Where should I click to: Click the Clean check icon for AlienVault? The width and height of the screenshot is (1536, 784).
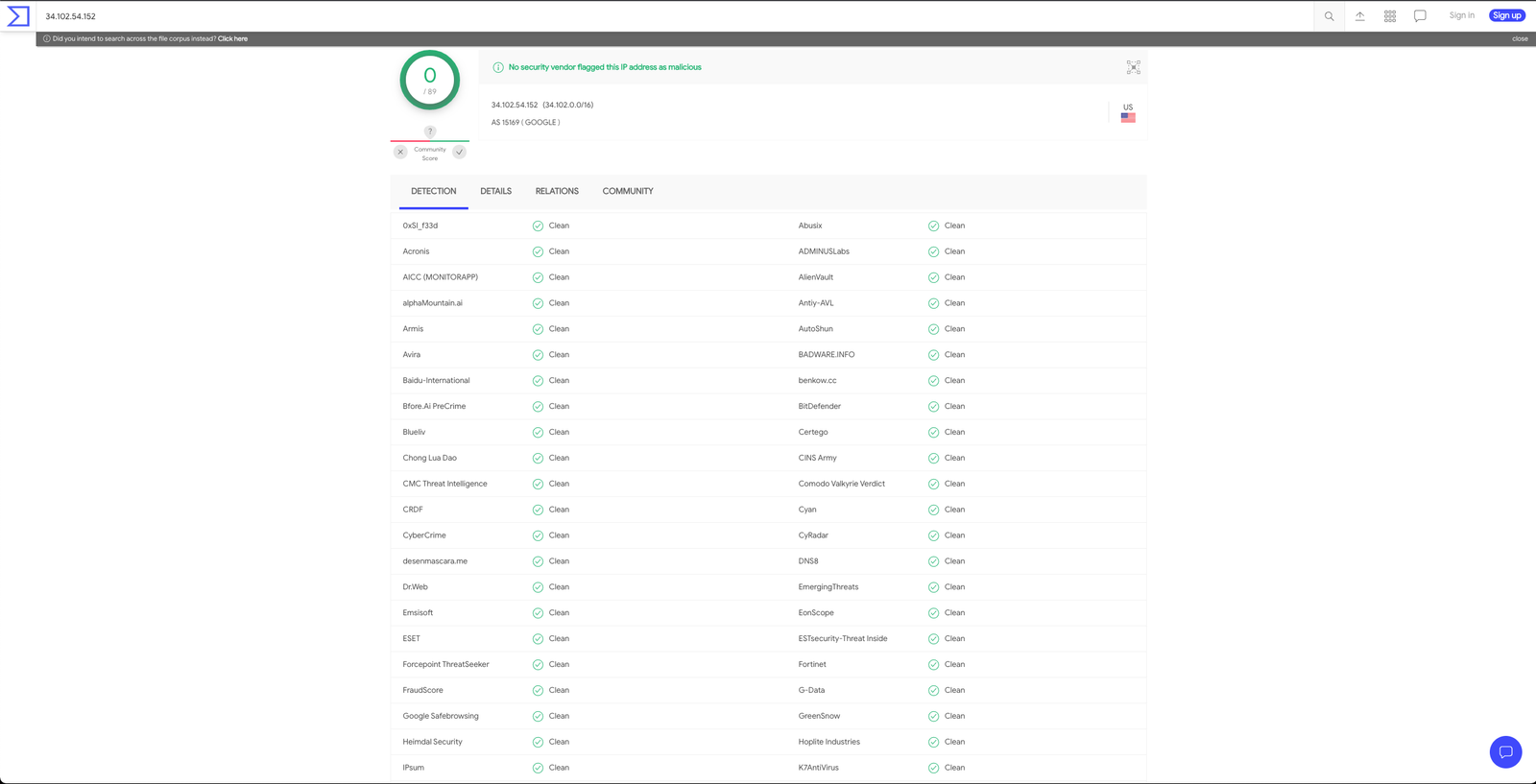click(933, 277)
